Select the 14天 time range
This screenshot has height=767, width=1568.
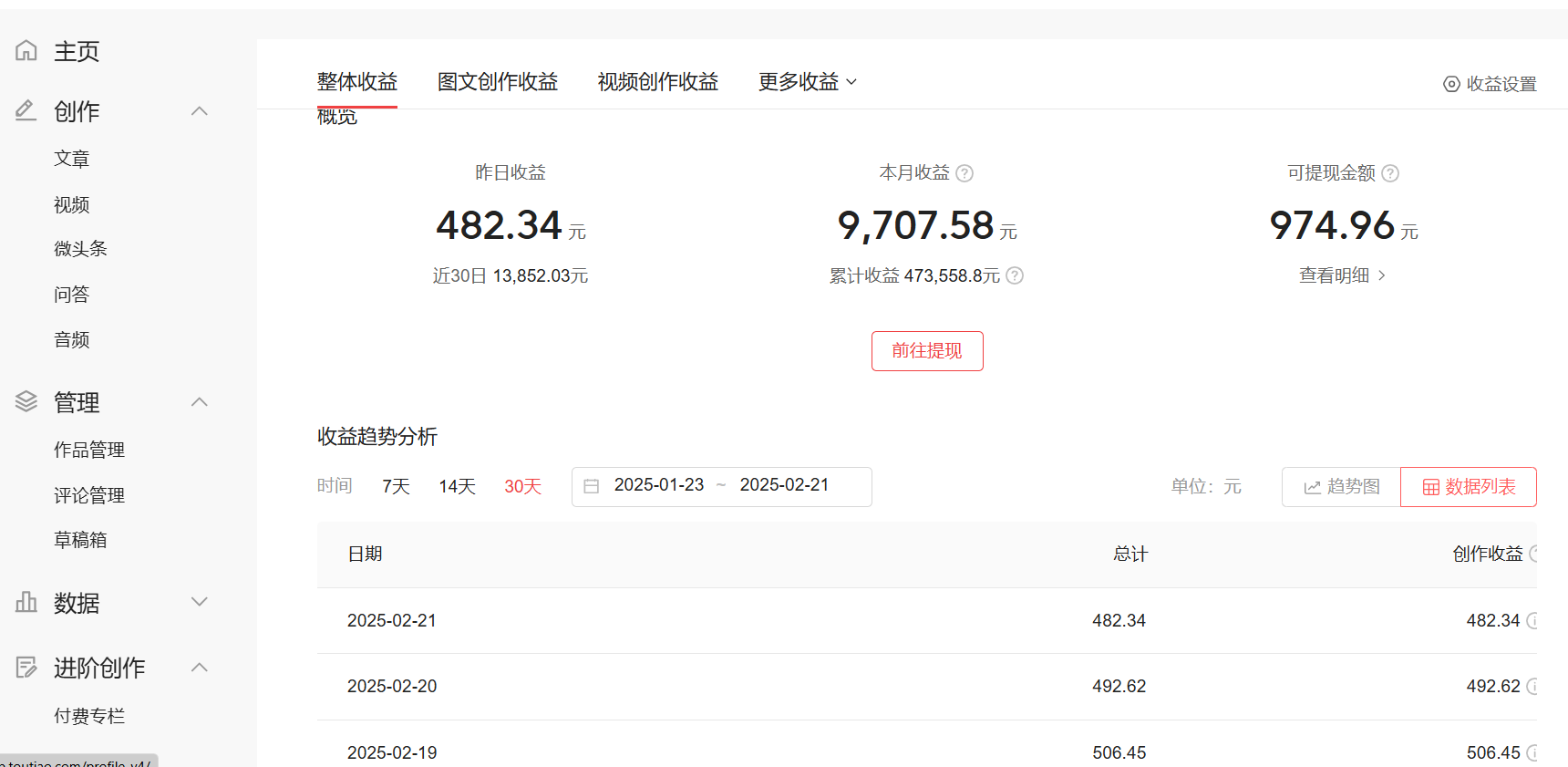457,486
